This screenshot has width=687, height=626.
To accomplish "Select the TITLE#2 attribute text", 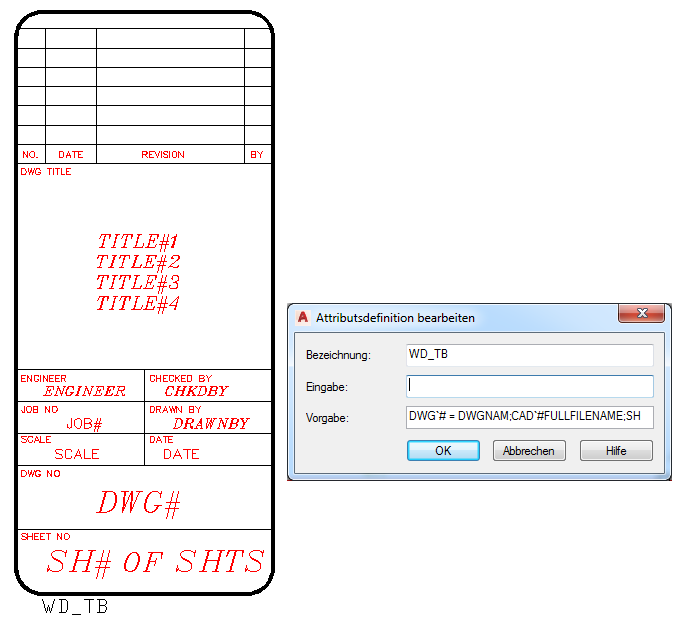I will [138, 262].
